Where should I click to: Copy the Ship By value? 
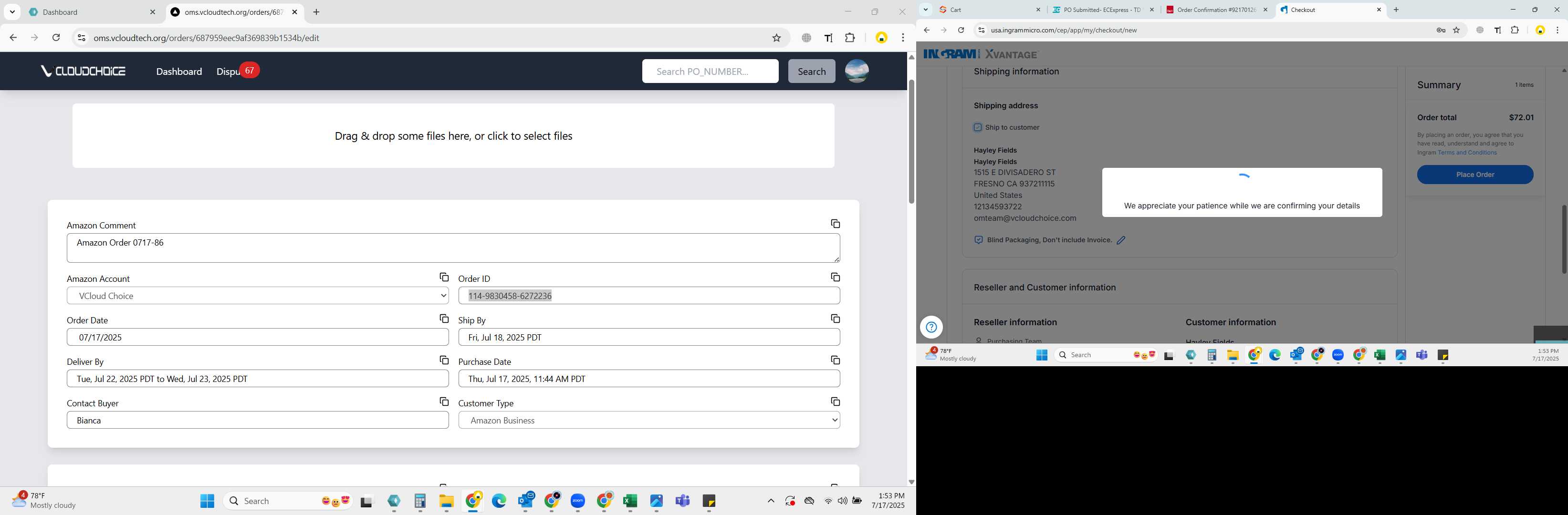coord(835,319)
